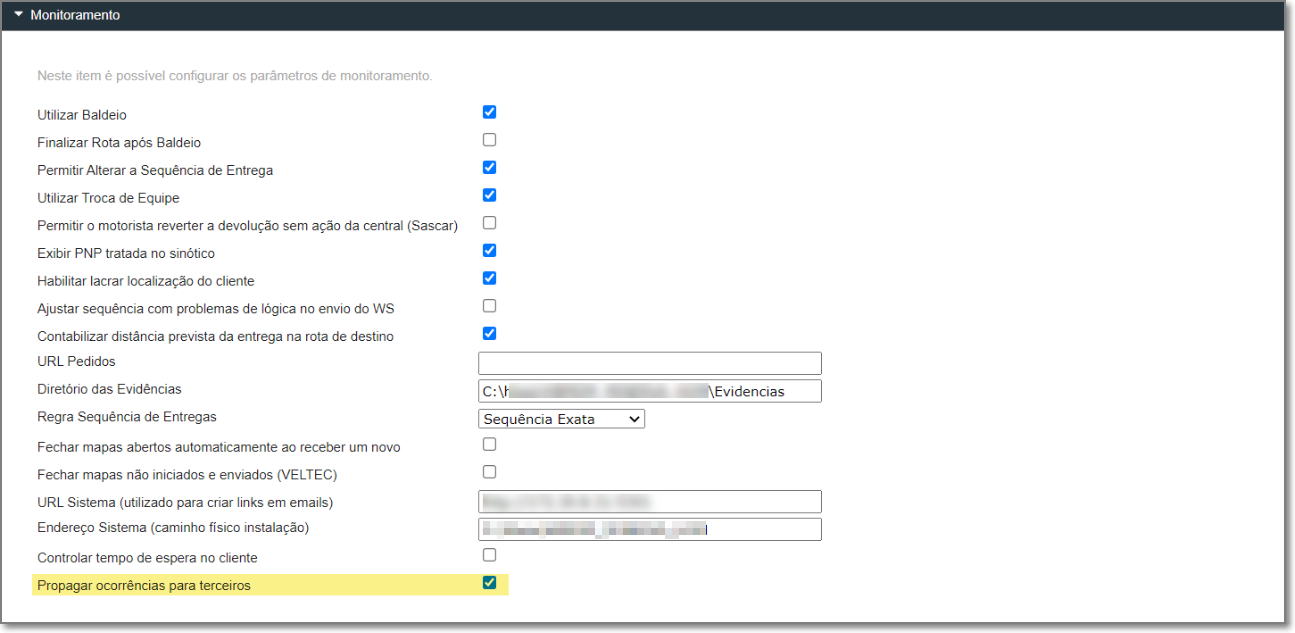Click the URL Sistema input field

[x=650, y=502]
